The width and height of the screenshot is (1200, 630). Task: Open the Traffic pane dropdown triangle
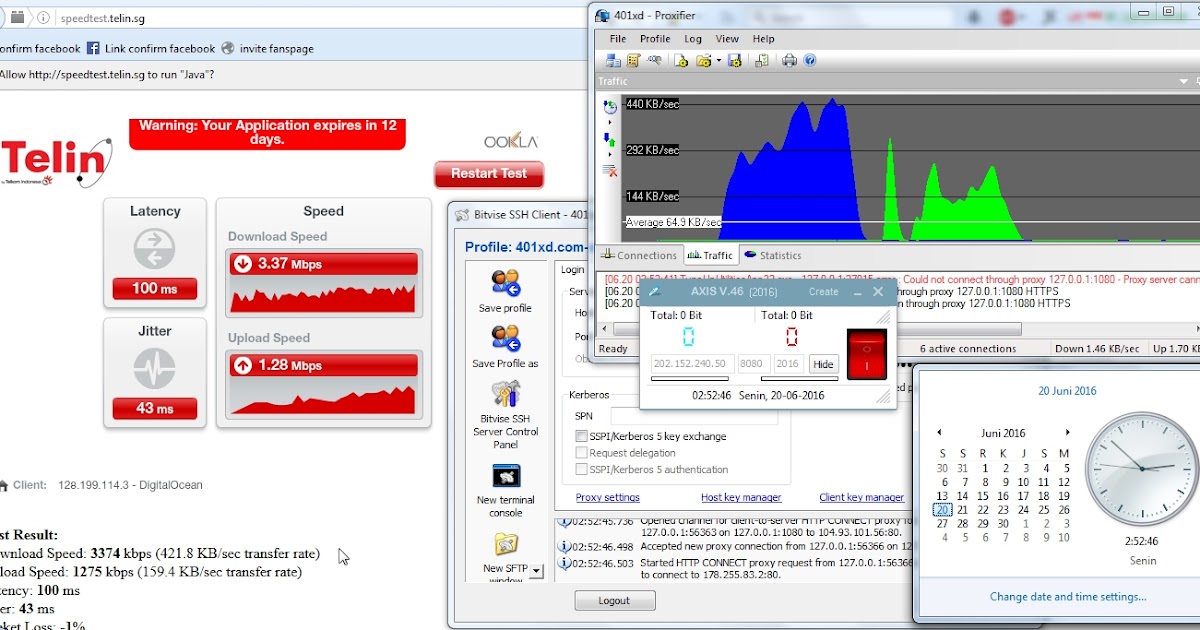(1182, 81)
